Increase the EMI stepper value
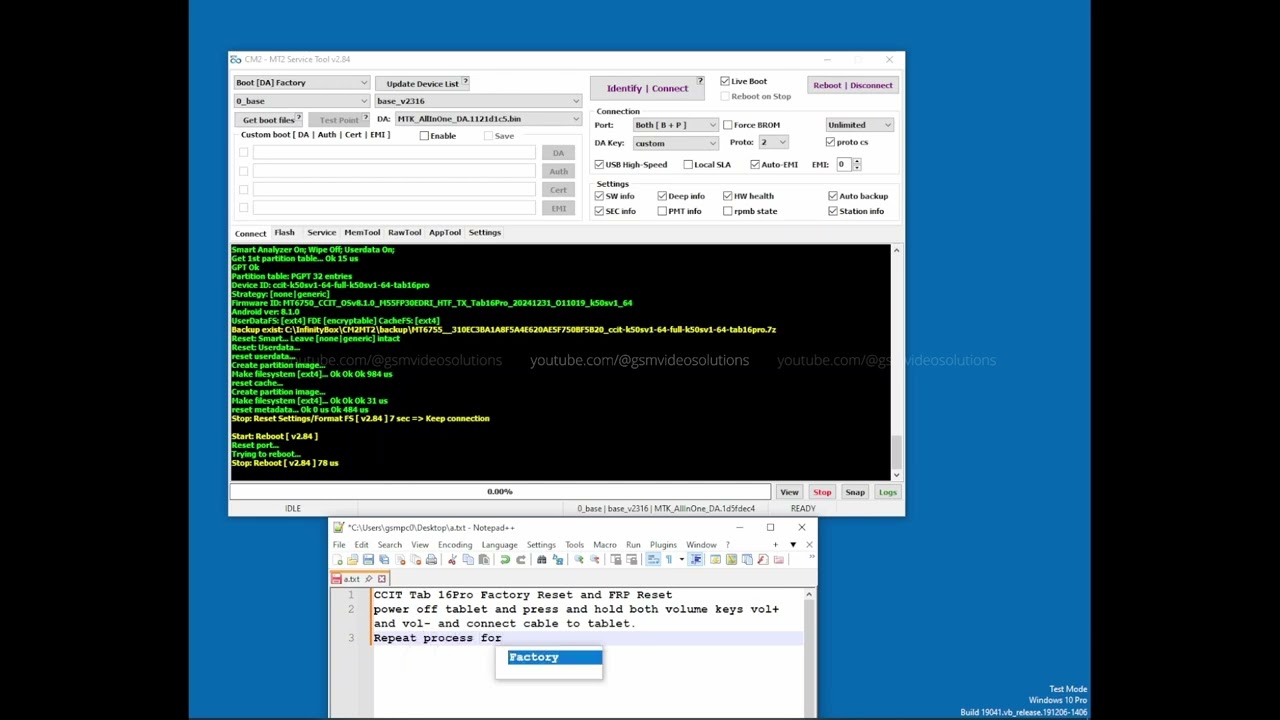Viewport: 1280px width, 720px height. pos(857,161)
